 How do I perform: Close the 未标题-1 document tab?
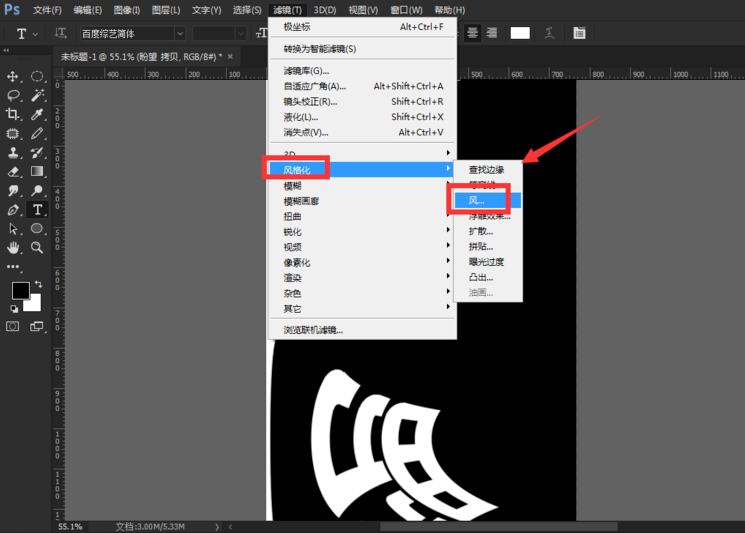point(230,57)
